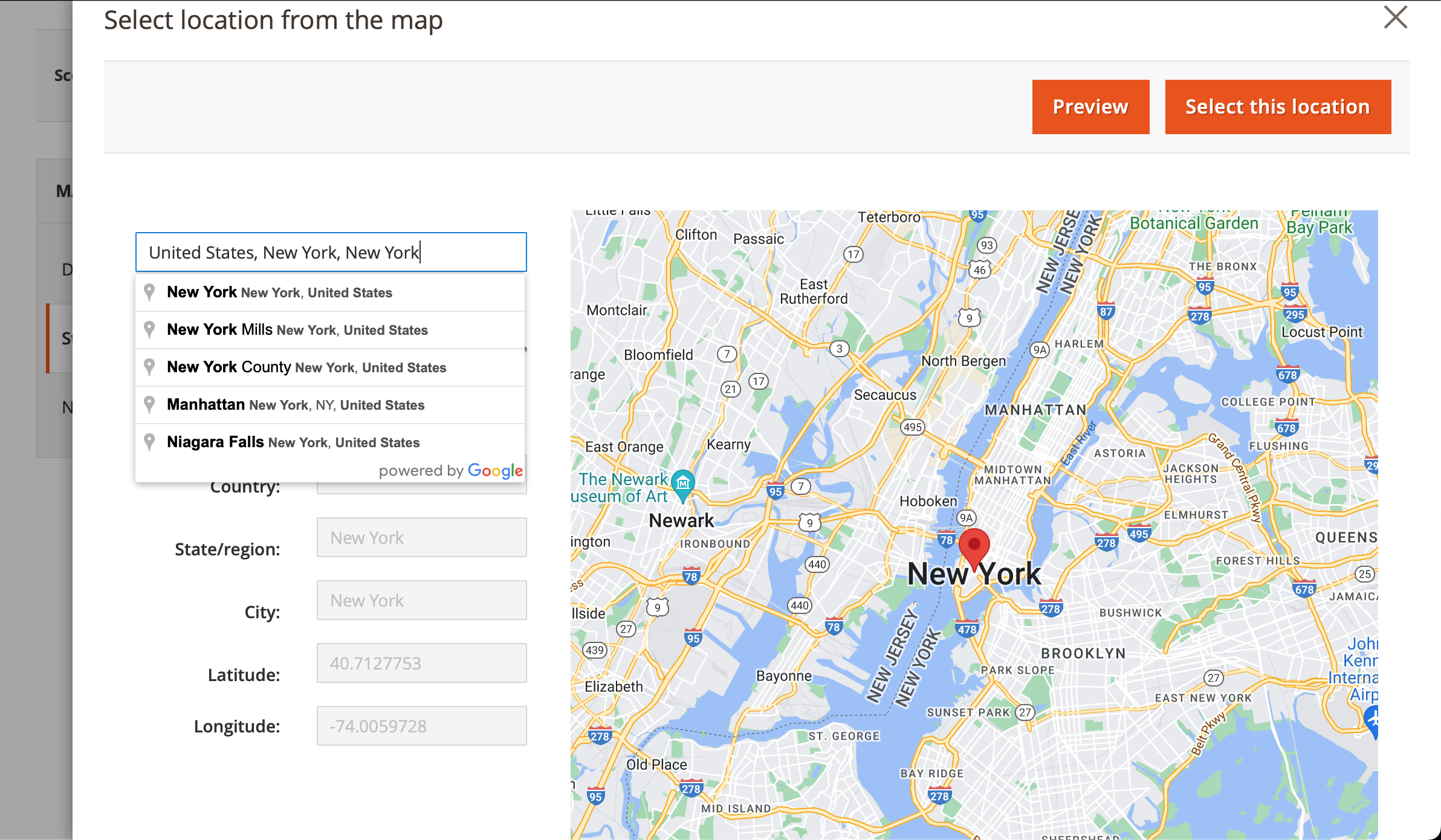The height and width of the screenshot is (840, 1441).
Task: Click the pin icon beside Manhattan suggestion
Action: (x=149, y=405)
